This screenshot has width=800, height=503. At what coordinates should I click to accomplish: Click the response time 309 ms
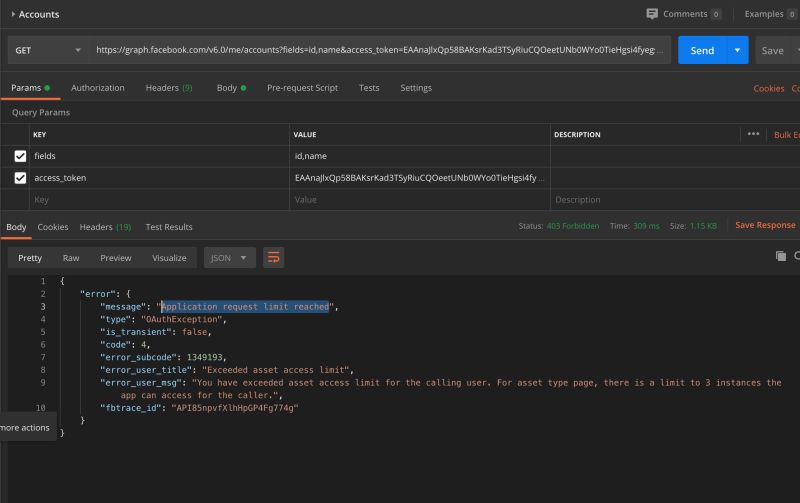click(646, 225)
